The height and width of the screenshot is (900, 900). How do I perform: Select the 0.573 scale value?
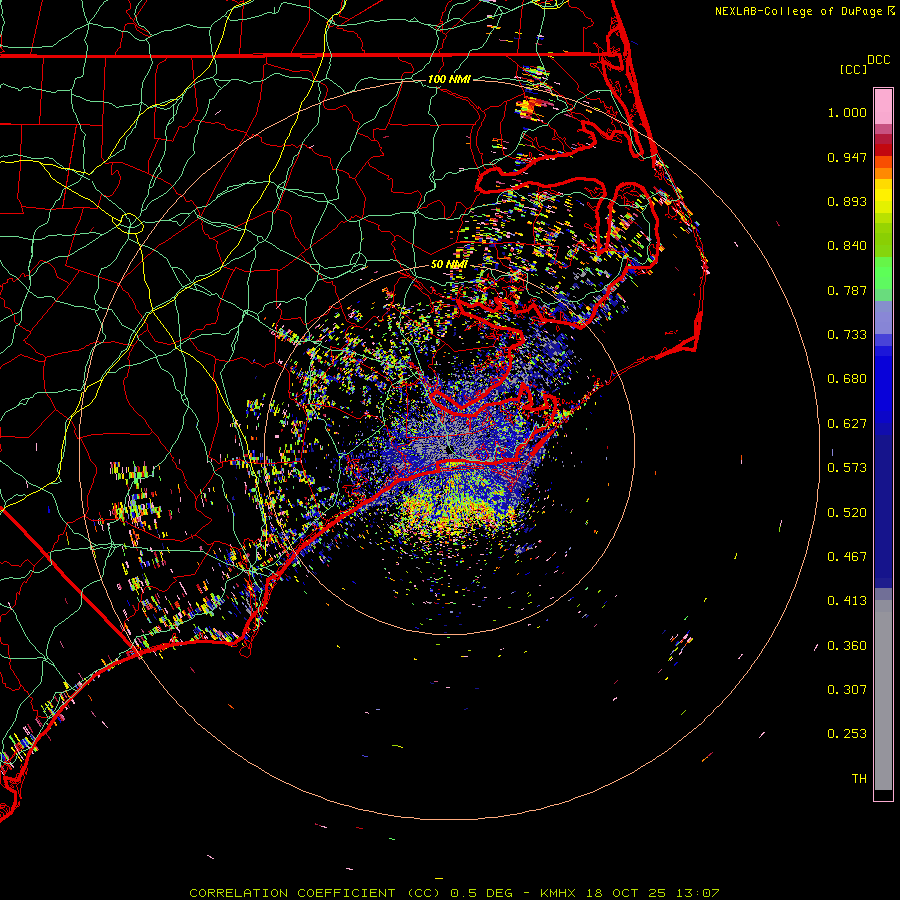pos(847,468)
